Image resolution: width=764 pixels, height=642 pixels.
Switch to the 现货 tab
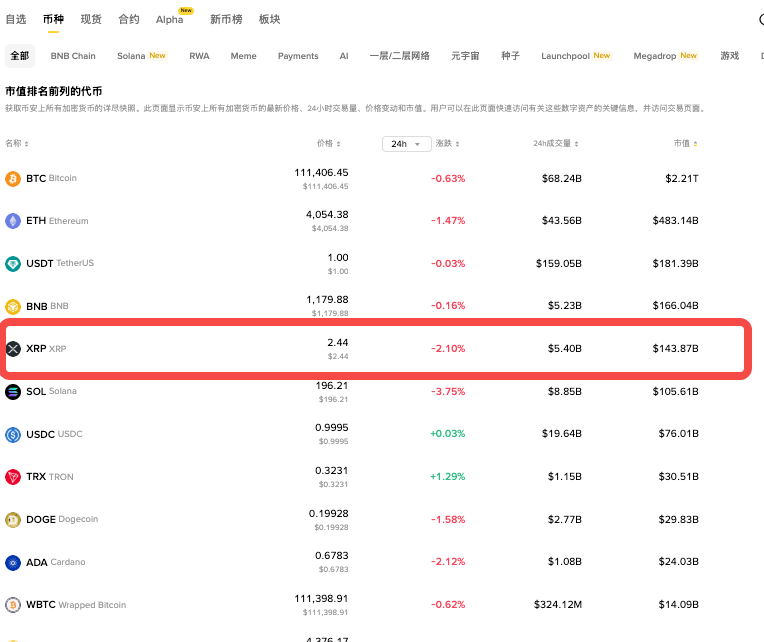point(91,19)
